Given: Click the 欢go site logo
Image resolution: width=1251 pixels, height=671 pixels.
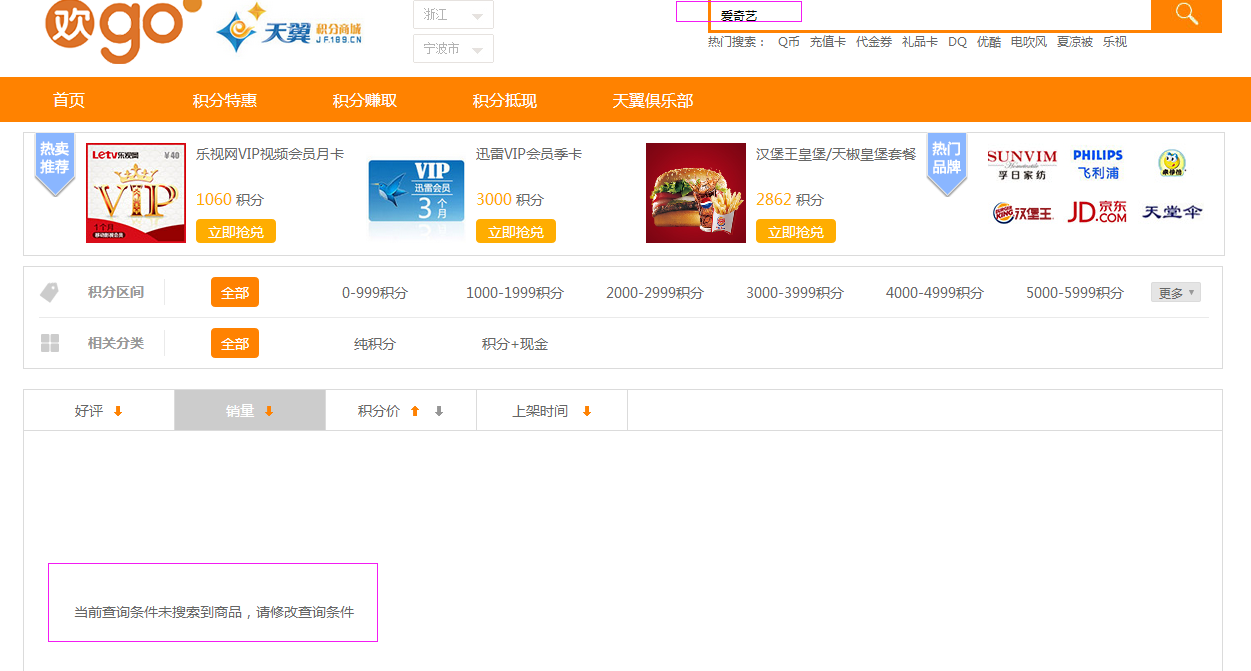Looking at the screenshot, I should click(123, 30).
